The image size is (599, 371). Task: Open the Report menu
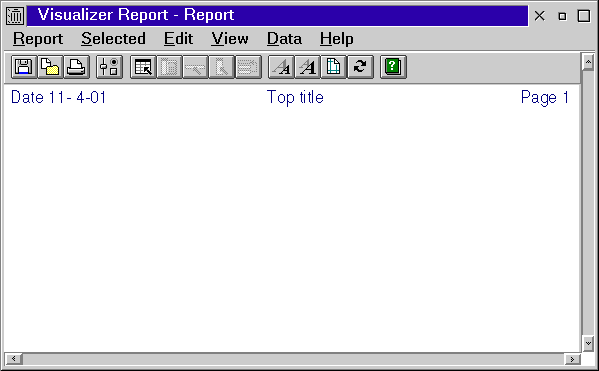pyautogui.click(x=38, y=39)
